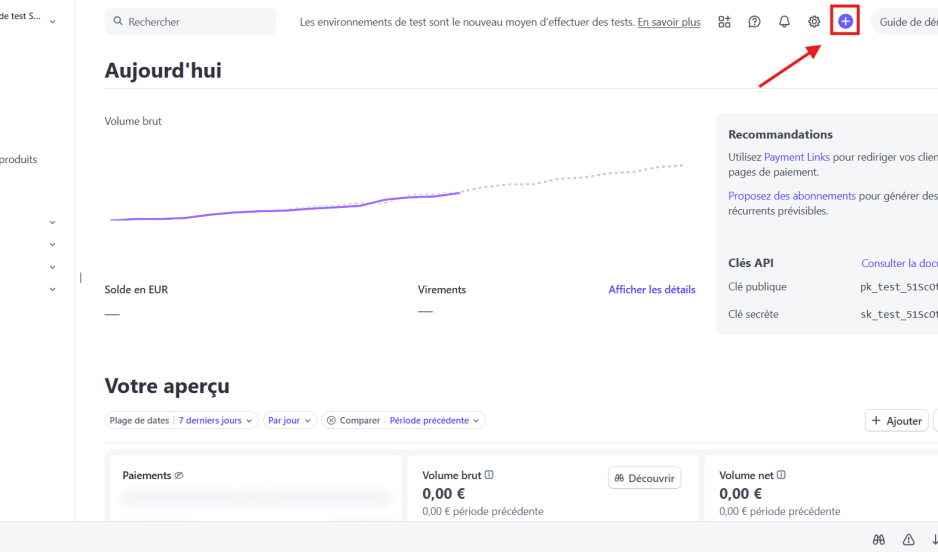Viewport: 938px width, 552px height.
Task: Click info icon next to Volume net
Action: [781, 476]
